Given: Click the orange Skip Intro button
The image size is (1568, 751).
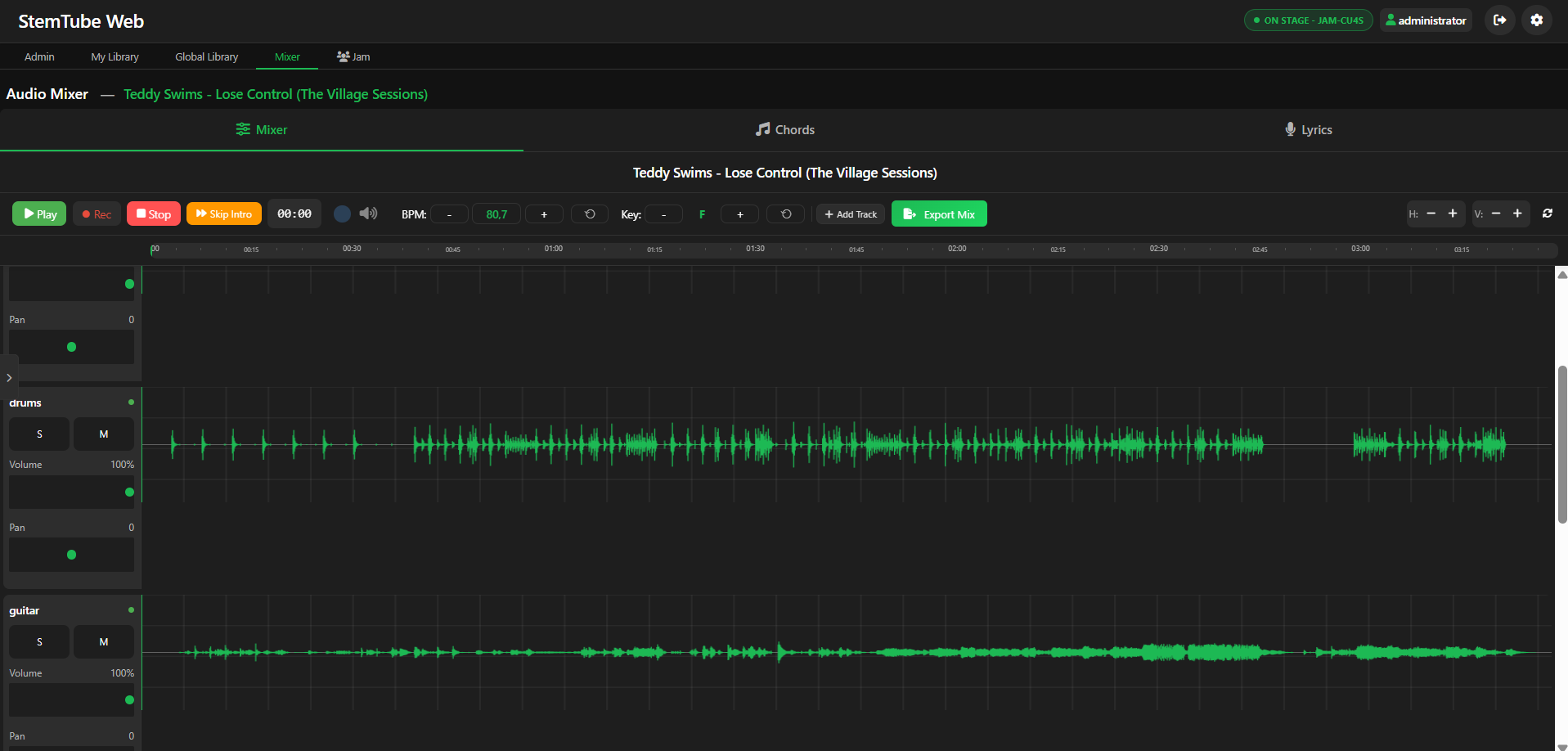Looking at the screenshot, I should pos(224,214).
